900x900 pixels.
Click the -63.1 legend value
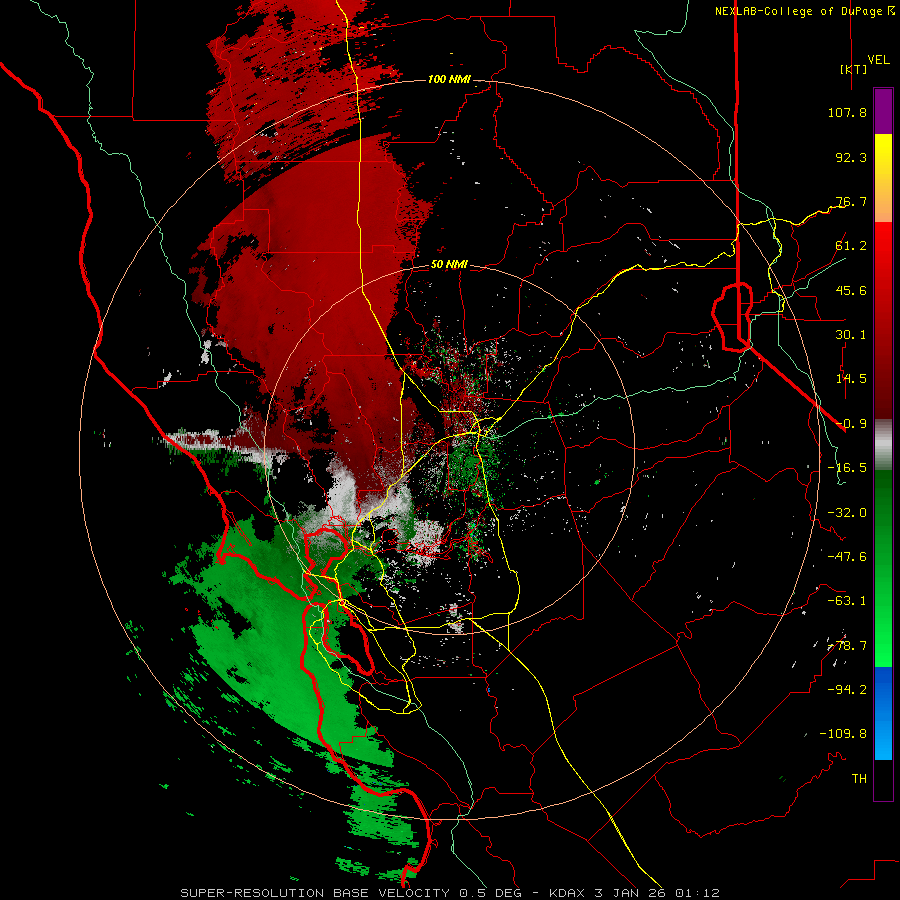click(847, 601)
